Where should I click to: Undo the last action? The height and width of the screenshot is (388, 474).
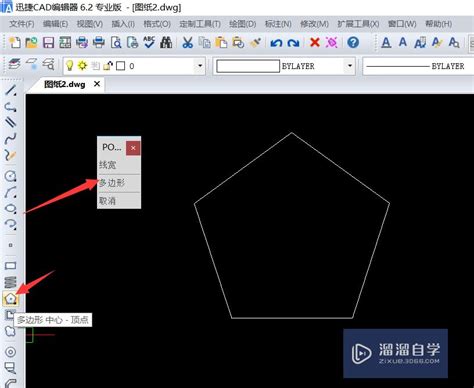pos(276,43)
